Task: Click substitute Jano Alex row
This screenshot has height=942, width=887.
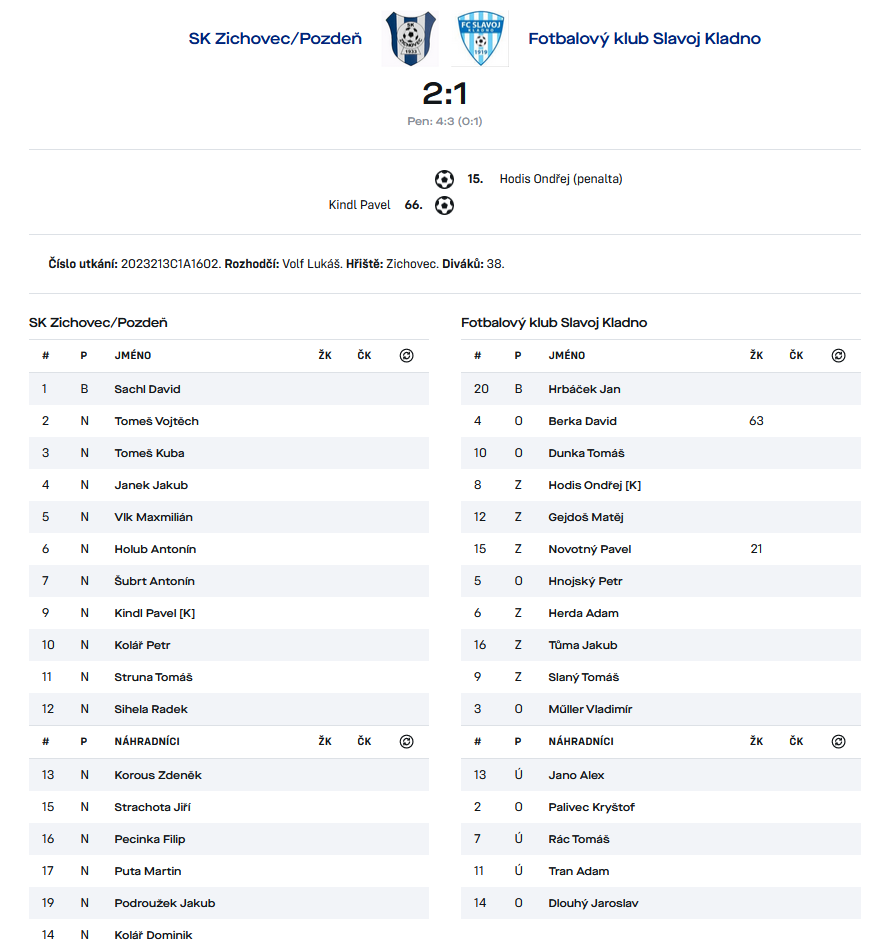Action: (x=576, y=776)
